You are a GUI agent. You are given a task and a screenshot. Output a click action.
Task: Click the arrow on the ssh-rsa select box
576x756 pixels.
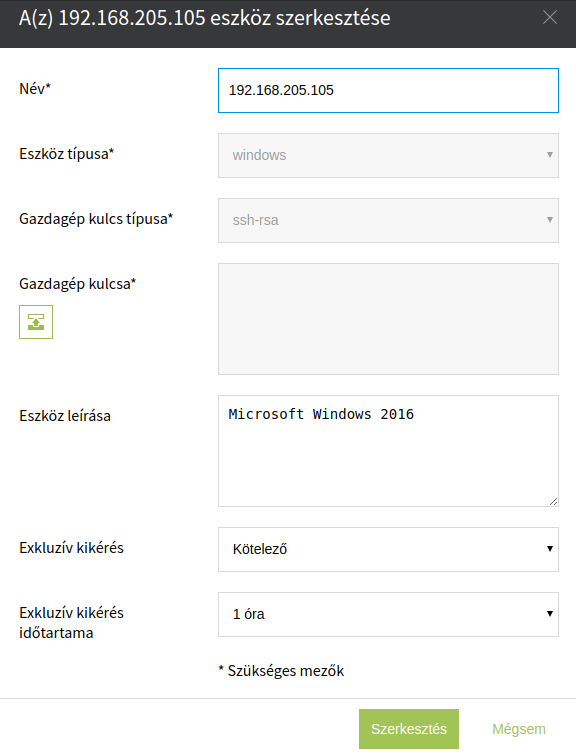pos(549,220)
